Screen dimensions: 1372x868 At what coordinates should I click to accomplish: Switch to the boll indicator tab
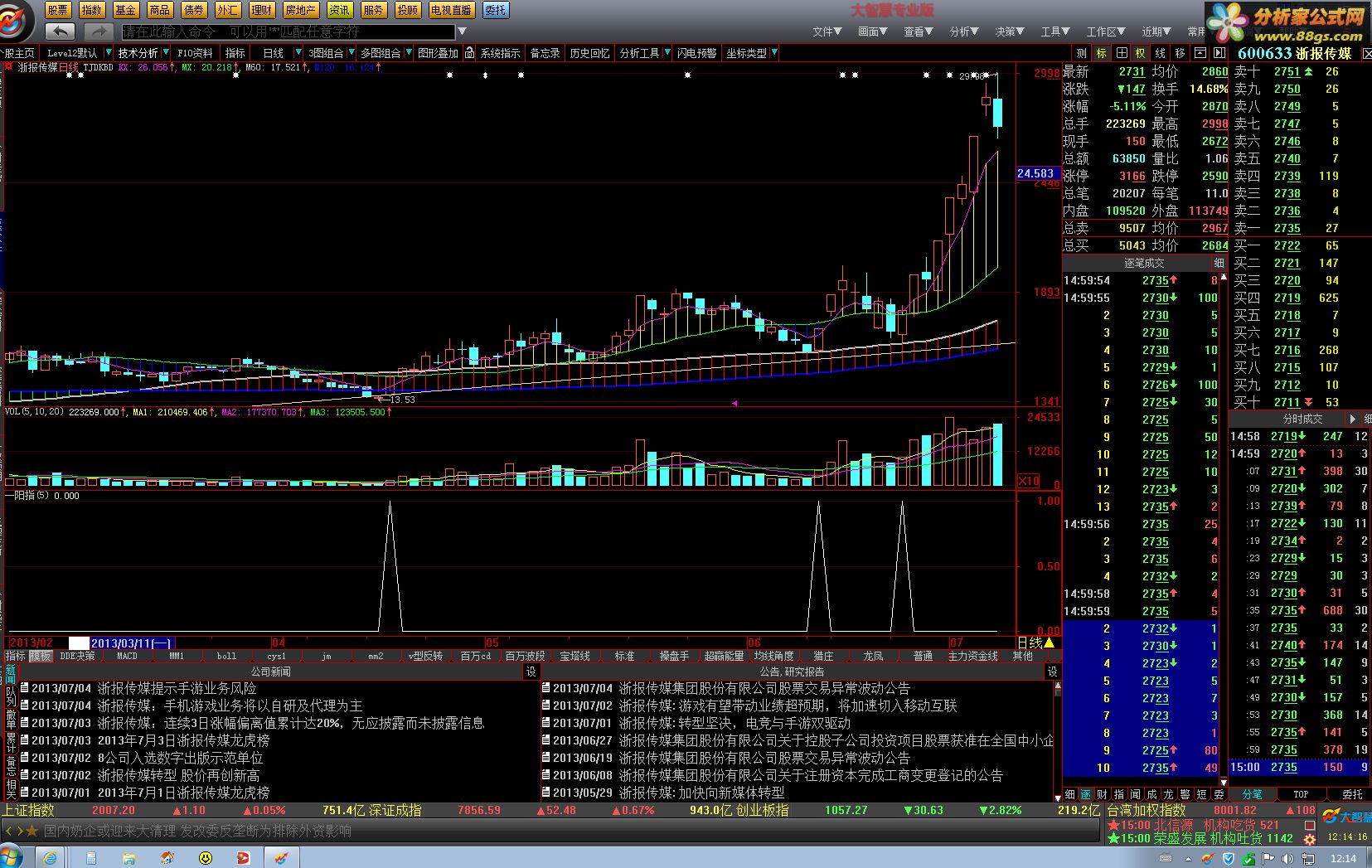tap(226, 656)
